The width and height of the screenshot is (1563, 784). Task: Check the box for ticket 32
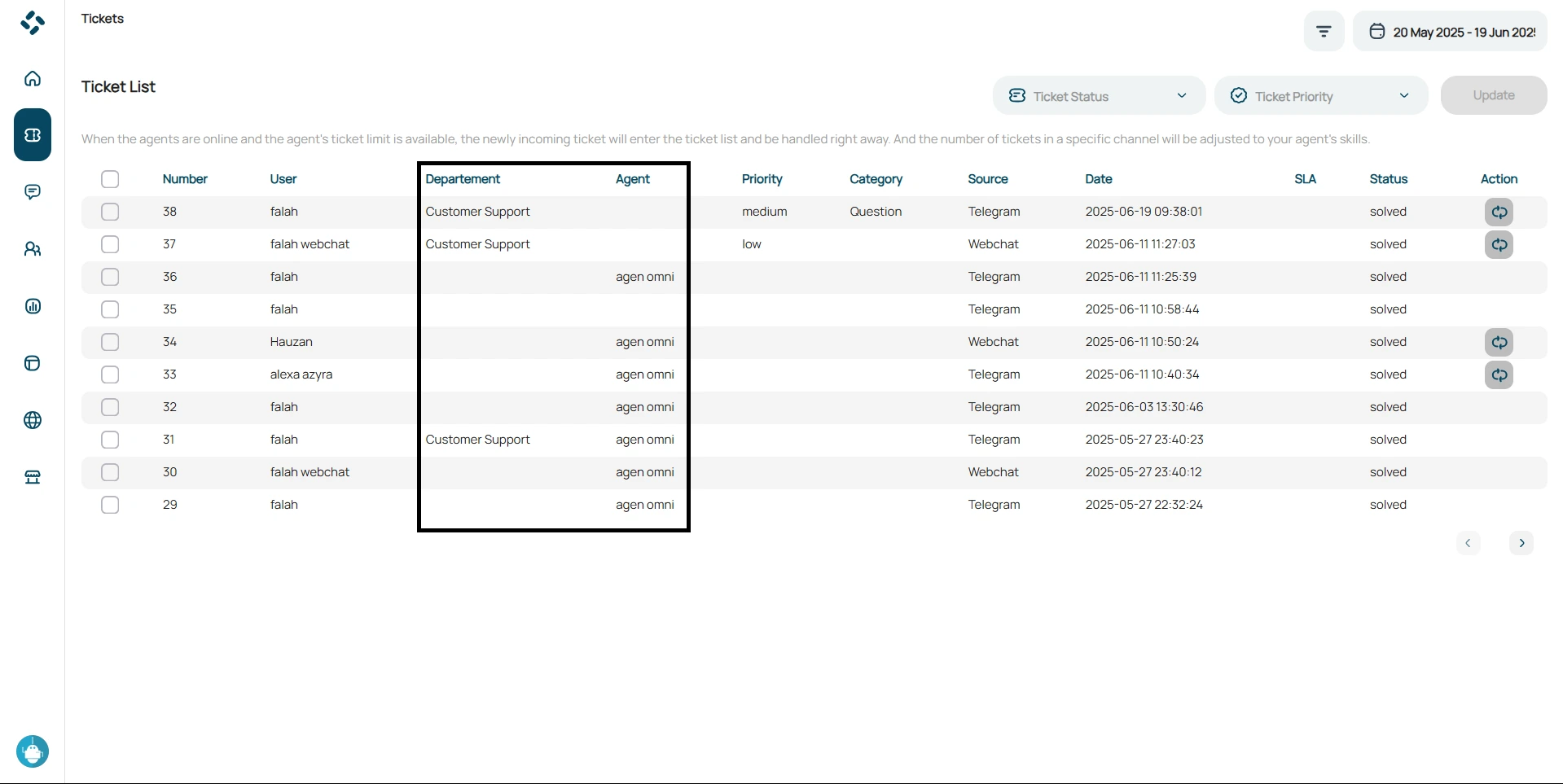tap(110, 407)
